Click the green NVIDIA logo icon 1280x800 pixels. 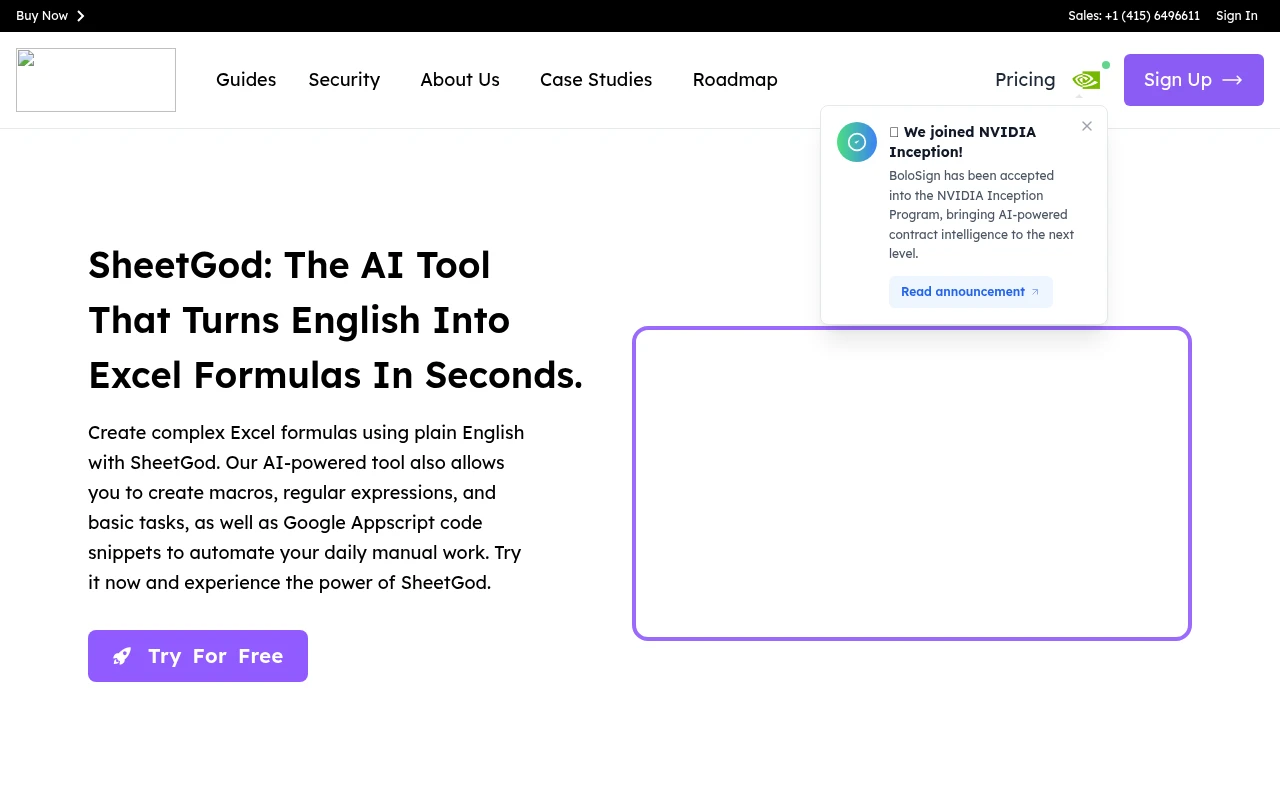(x=1086, y=80)
